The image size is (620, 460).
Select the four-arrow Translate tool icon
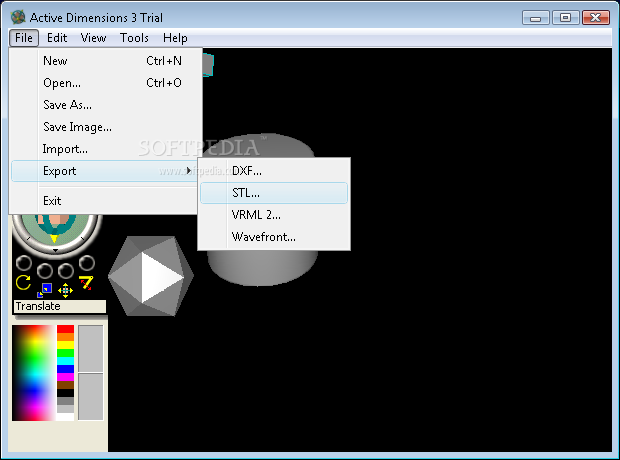click(x=65, y=290)
